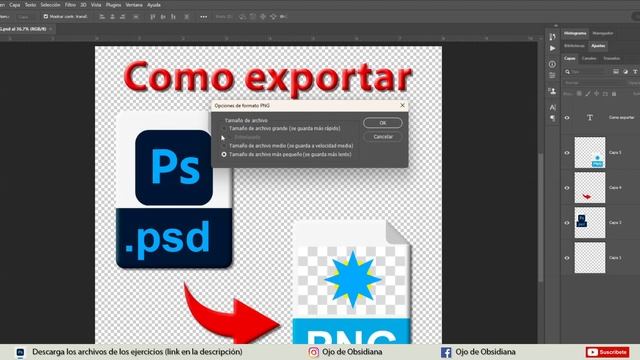640x360 pixels.
Task: Switch to the Navegador tab
Action: click(x=602, y=33)
